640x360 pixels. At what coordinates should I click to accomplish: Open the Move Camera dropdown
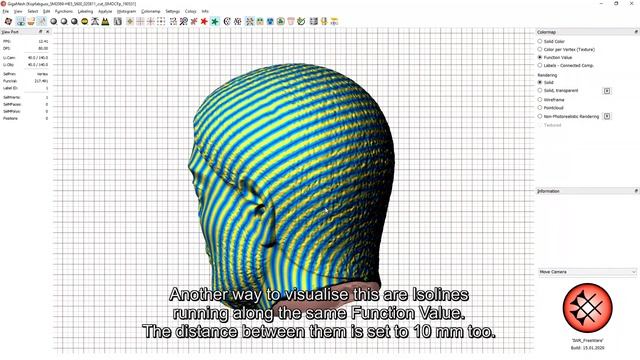click(x=587, y=272)
